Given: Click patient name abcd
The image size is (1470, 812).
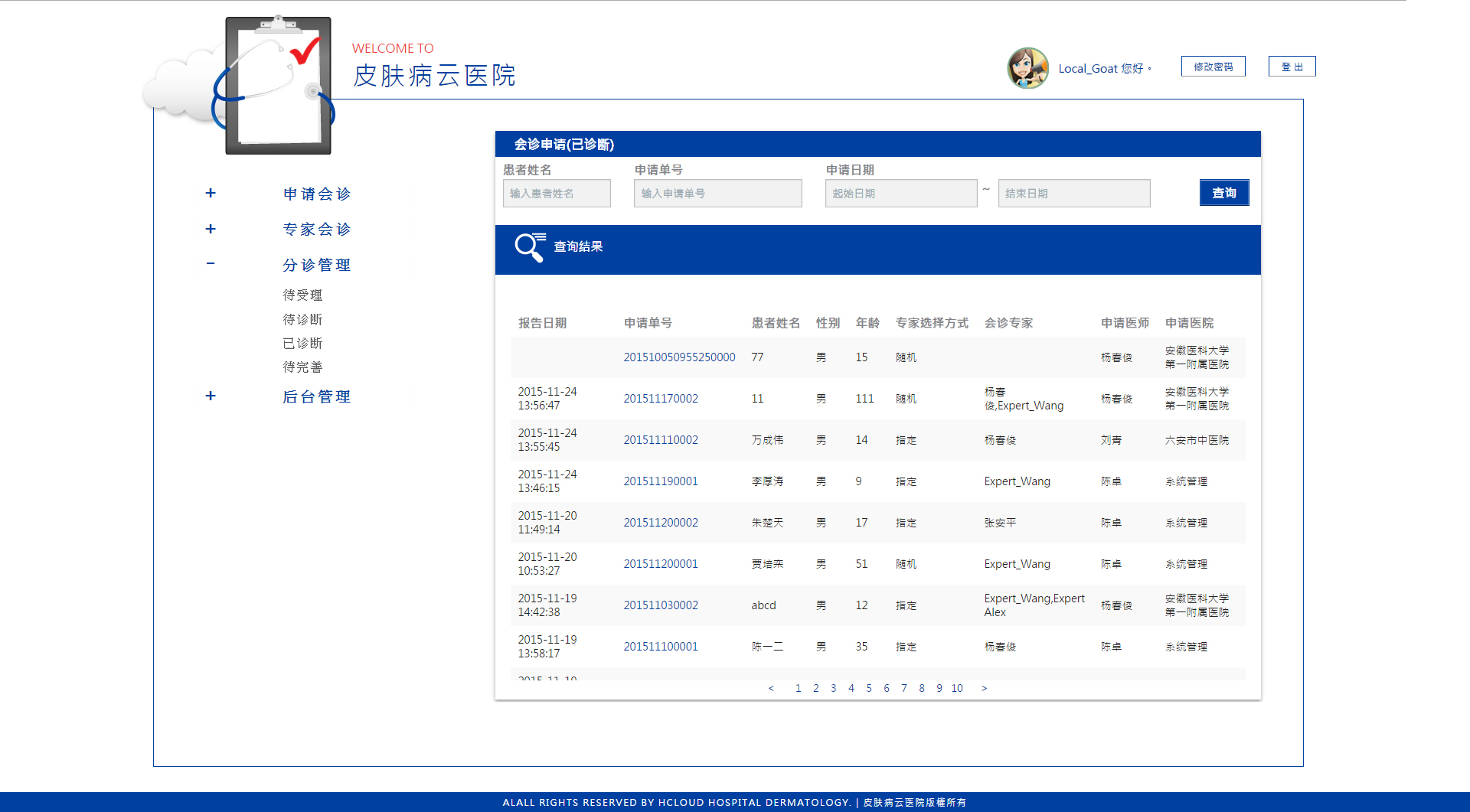Looking at the screenshot, I should tap(763, 605).
